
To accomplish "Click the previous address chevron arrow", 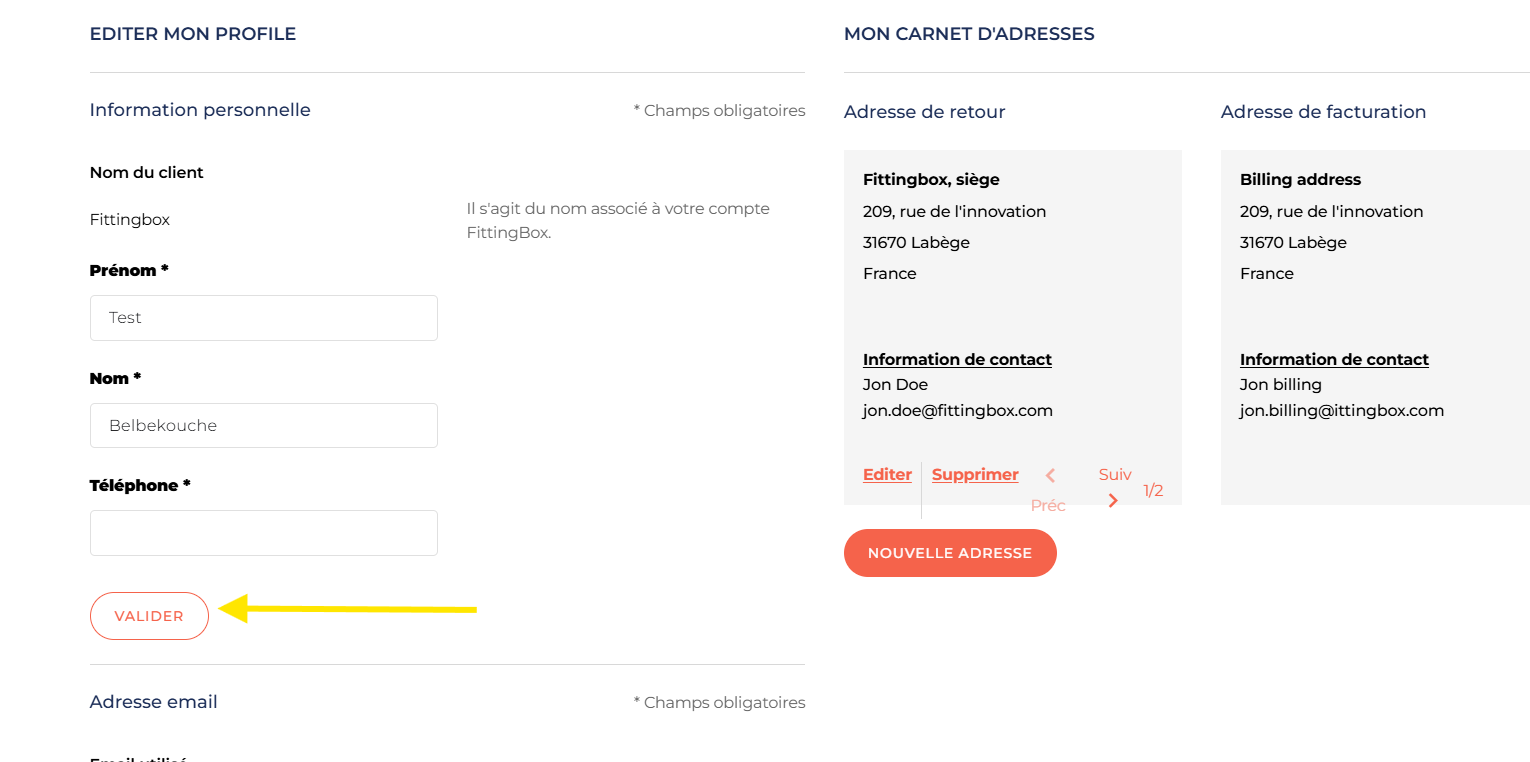I will point(1050,476).
